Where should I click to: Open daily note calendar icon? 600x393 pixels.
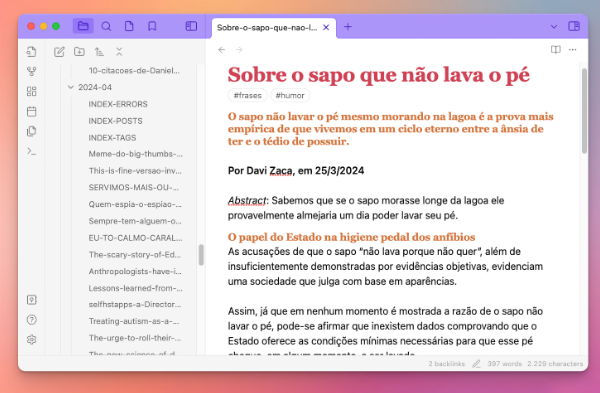click(x=32, y=111)
